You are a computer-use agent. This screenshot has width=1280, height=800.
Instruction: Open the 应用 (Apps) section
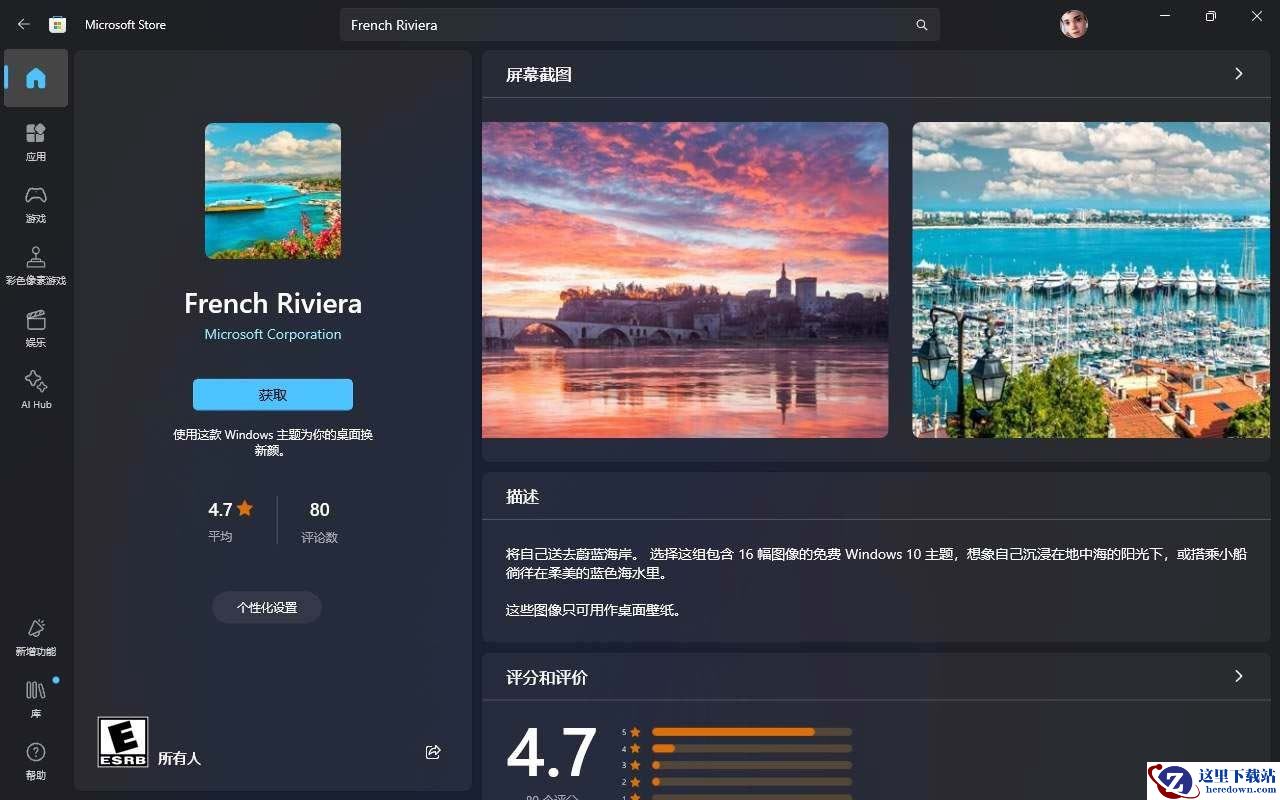36,141
